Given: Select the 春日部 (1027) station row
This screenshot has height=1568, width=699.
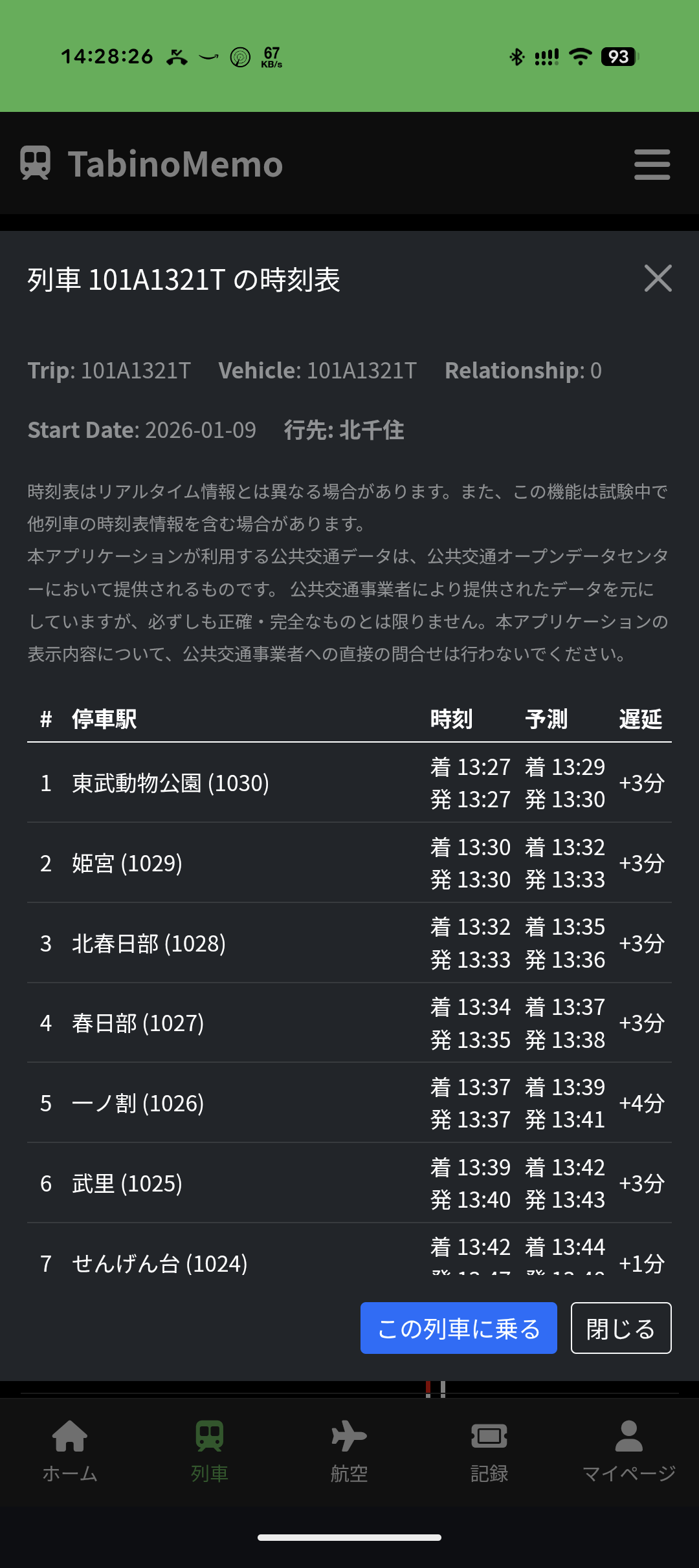Looking at the screenshot, I should (138, 1024).
